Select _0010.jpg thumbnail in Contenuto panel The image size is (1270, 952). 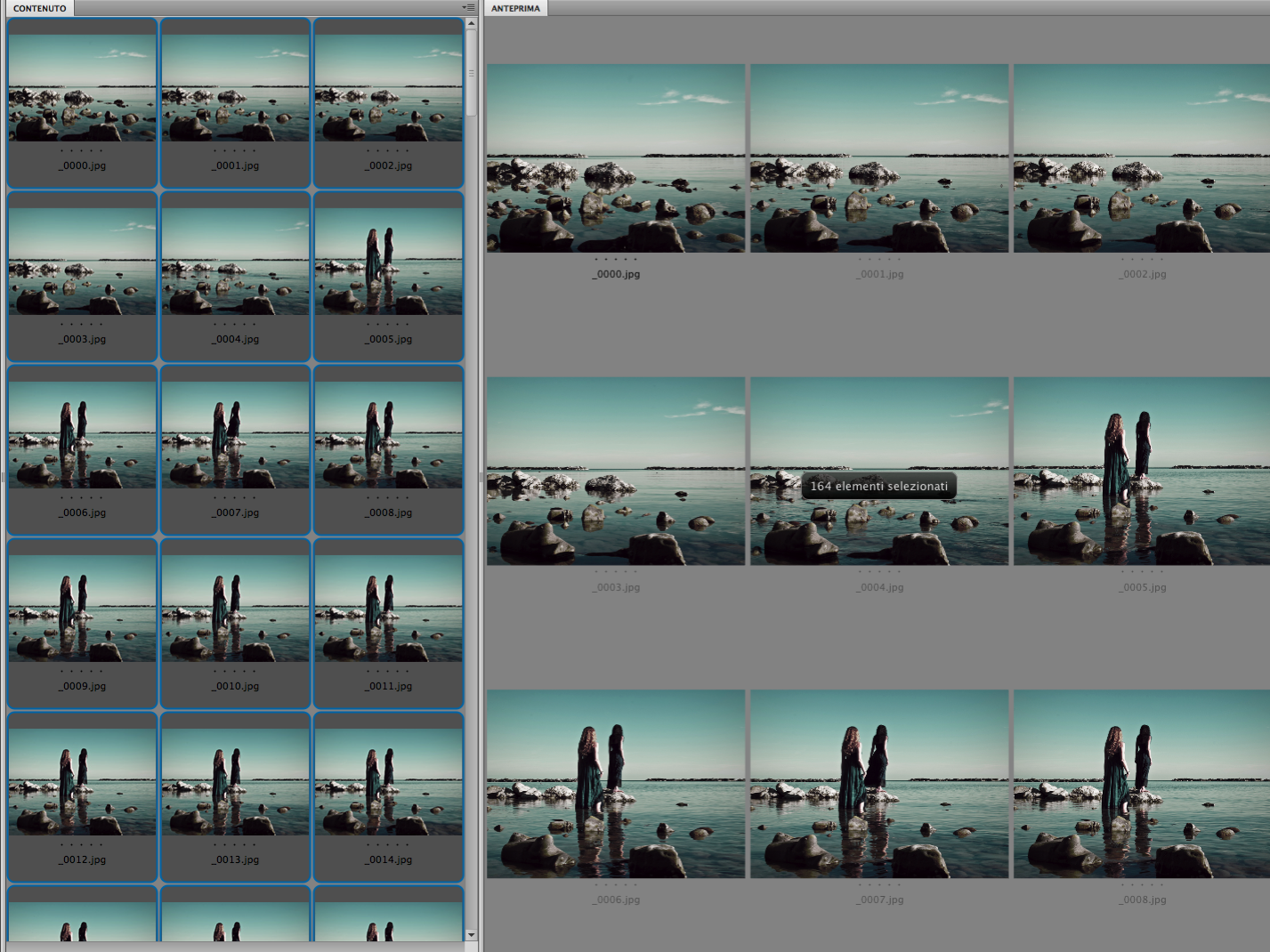235,609
